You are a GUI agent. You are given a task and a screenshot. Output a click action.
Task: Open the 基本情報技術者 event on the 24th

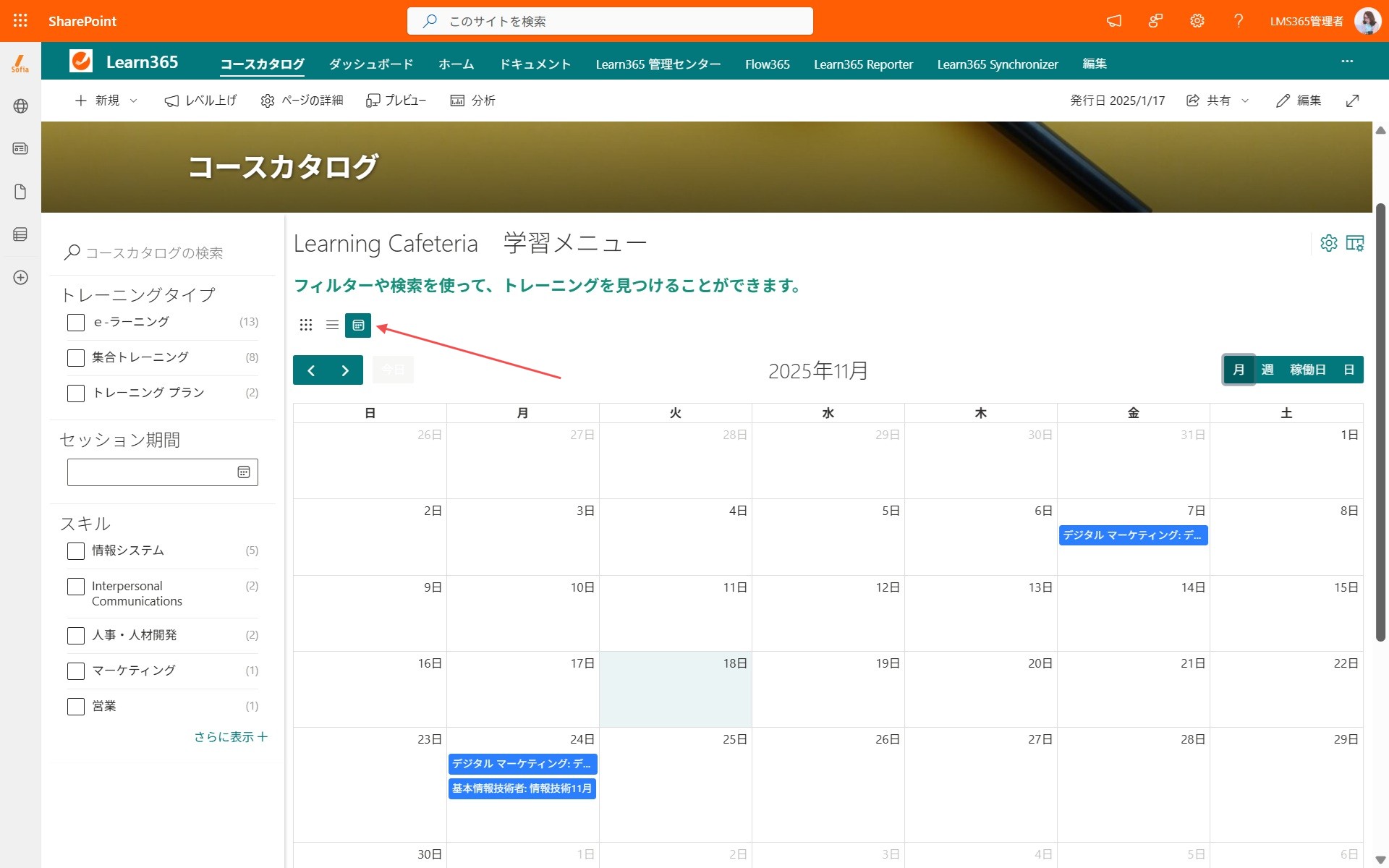pyautogui.click(x=522, y=788)
